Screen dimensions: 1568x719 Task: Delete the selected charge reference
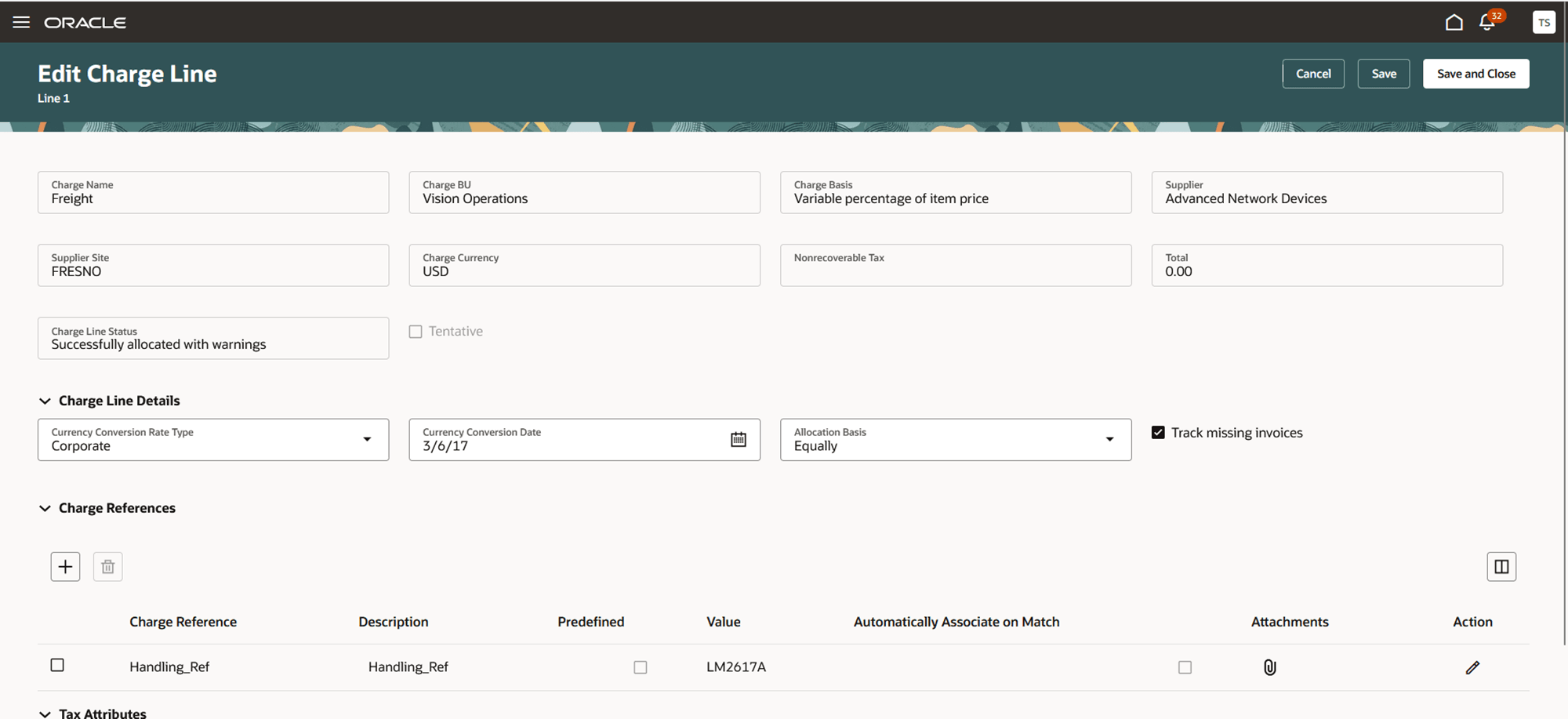[108, 566]
